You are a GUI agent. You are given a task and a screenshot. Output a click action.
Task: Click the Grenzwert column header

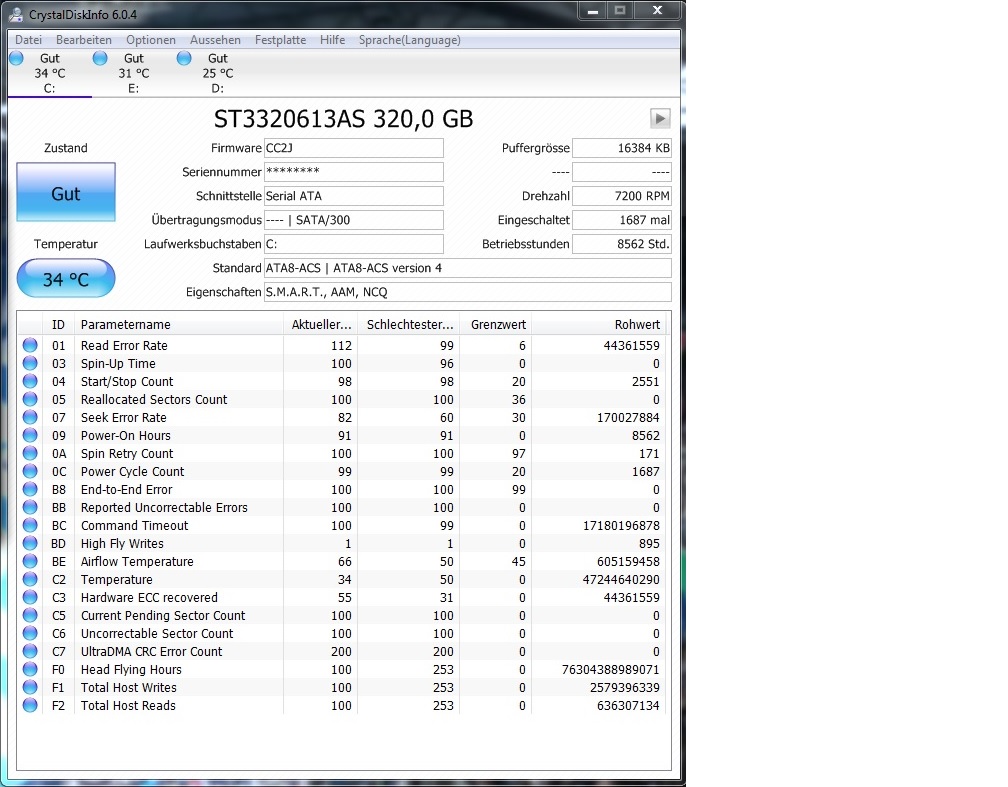tap(496, 325)
